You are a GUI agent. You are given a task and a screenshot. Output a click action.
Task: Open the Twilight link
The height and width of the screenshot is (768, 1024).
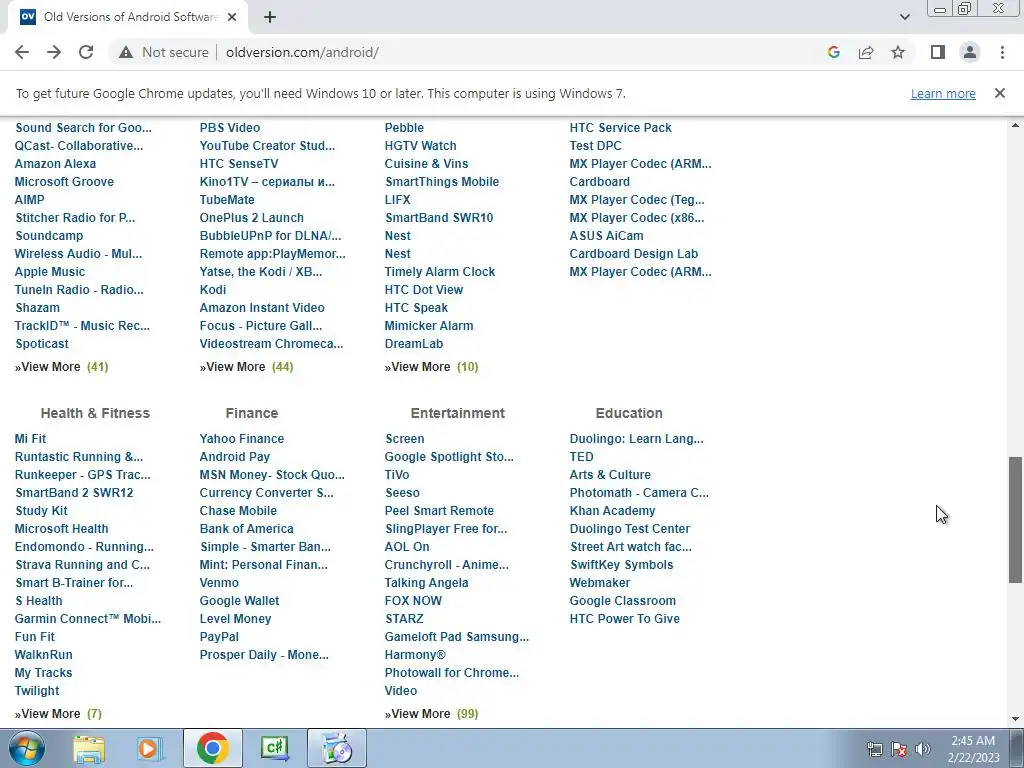click(37, 691)
